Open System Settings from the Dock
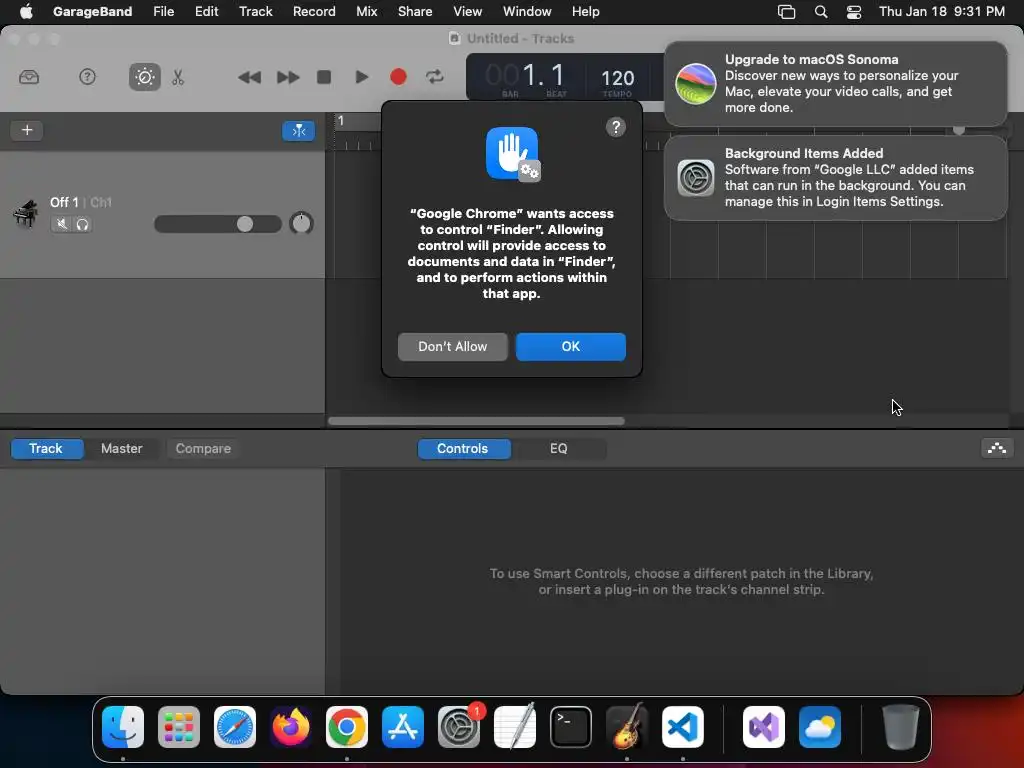 [458, 727]
